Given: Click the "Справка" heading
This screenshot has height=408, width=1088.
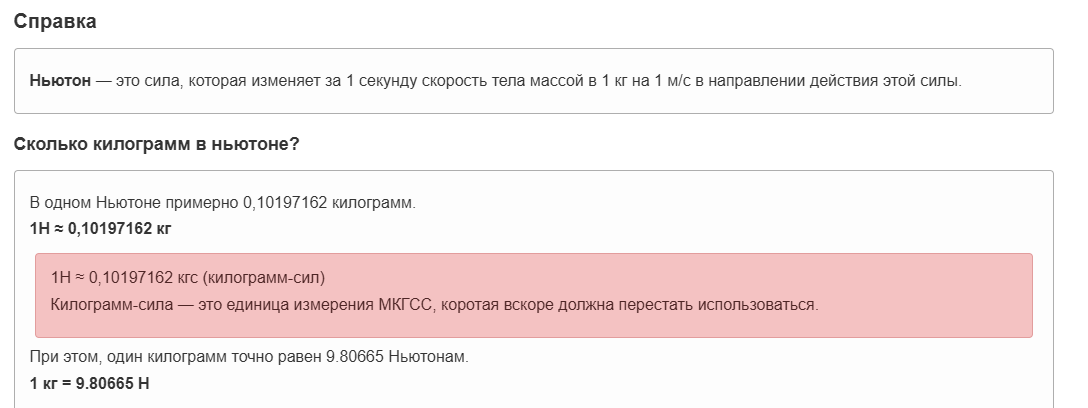Looking at the screenshot, I should point(55,22).
